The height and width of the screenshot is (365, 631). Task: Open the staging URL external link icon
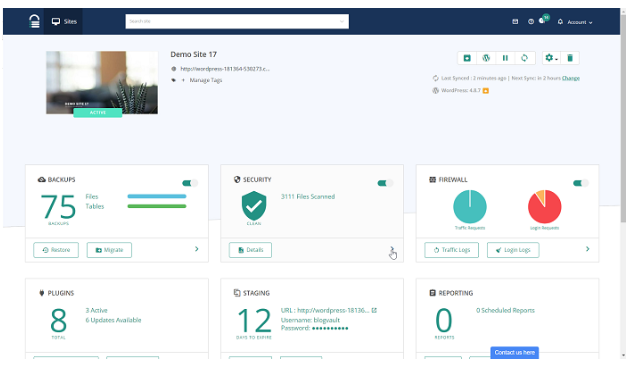374,310
